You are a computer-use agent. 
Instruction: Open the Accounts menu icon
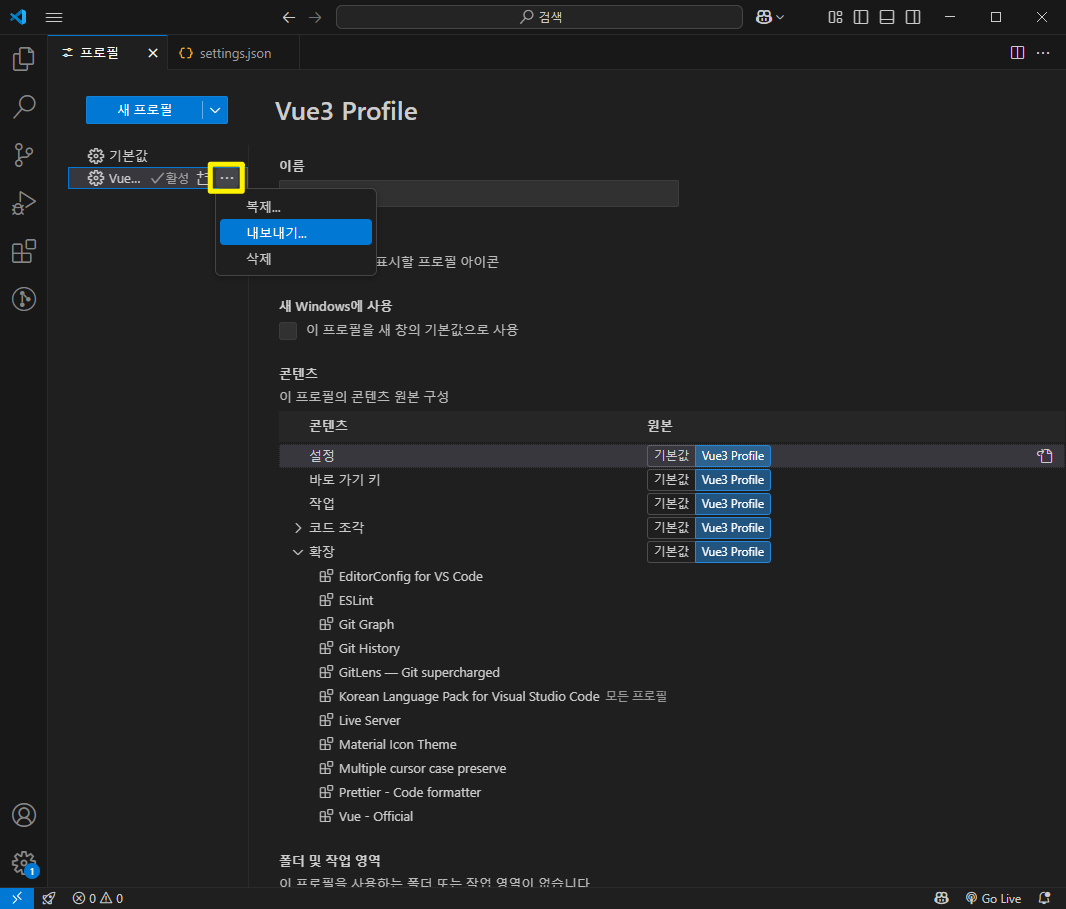click(x=24, y=814)
